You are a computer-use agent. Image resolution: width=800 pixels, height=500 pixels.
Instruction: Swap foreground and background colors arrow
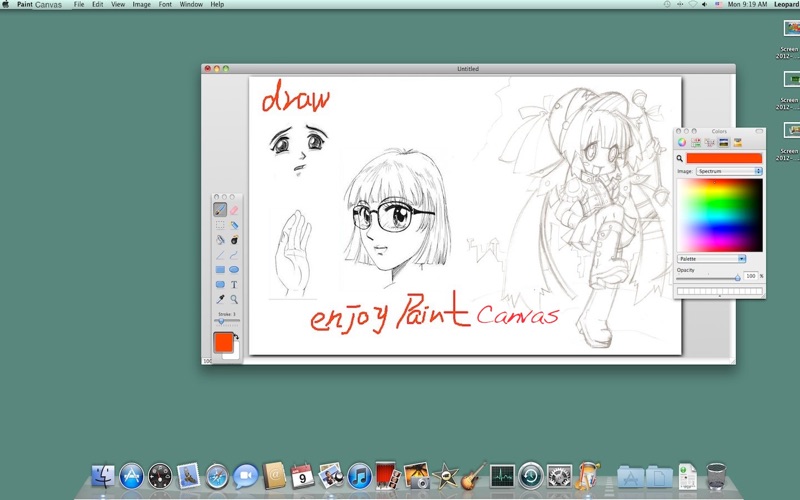click(x=237, y=338)
